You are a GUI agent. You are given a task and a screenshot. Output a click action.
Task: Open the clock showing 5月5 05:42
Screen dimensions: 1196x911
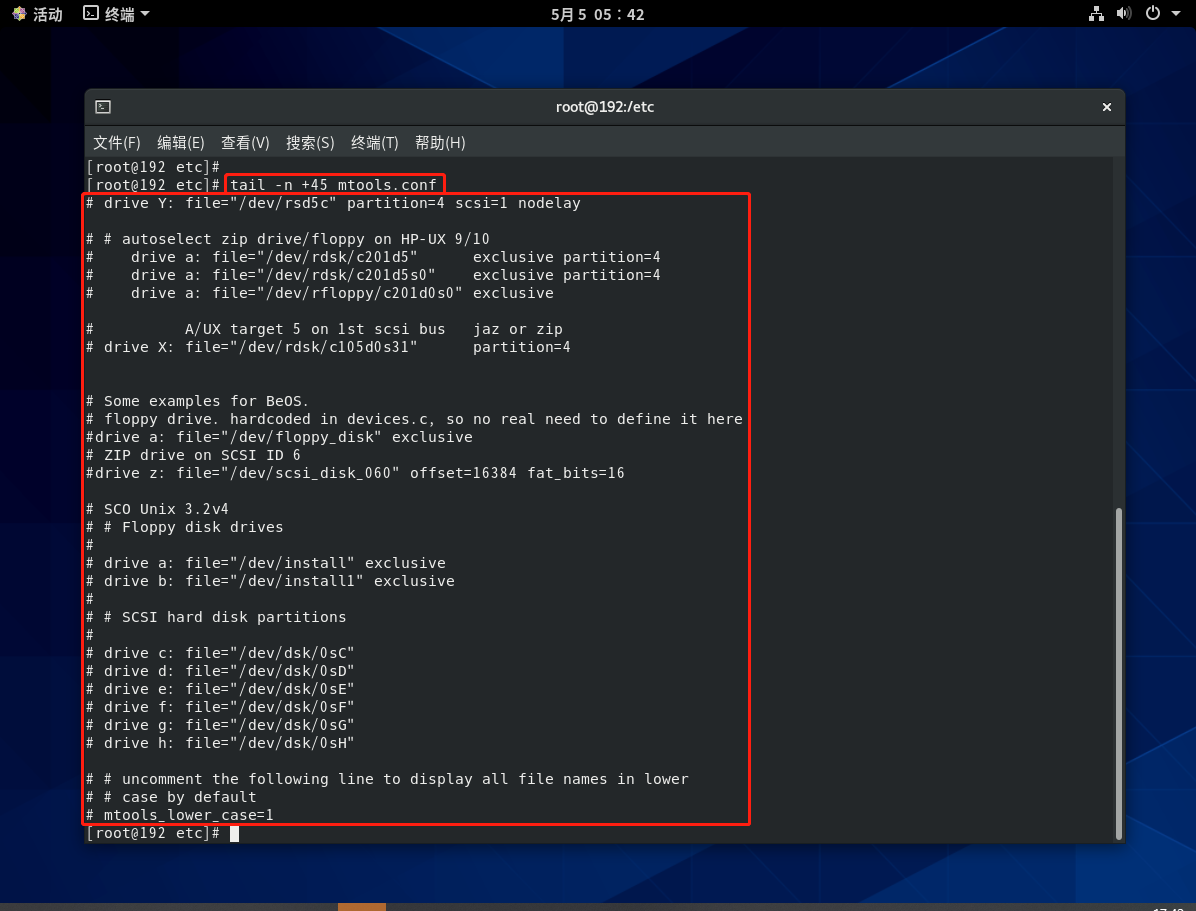pos(598,14)
